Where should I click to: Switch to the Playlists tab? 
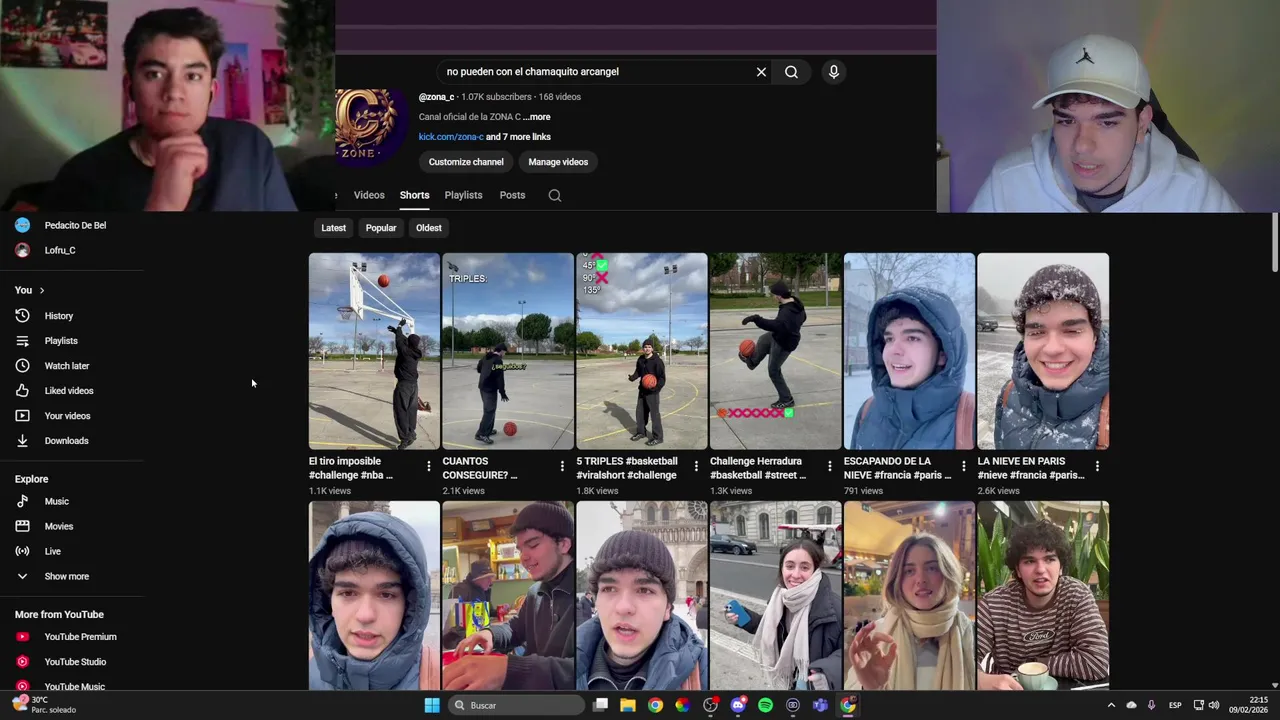[463, 195]
